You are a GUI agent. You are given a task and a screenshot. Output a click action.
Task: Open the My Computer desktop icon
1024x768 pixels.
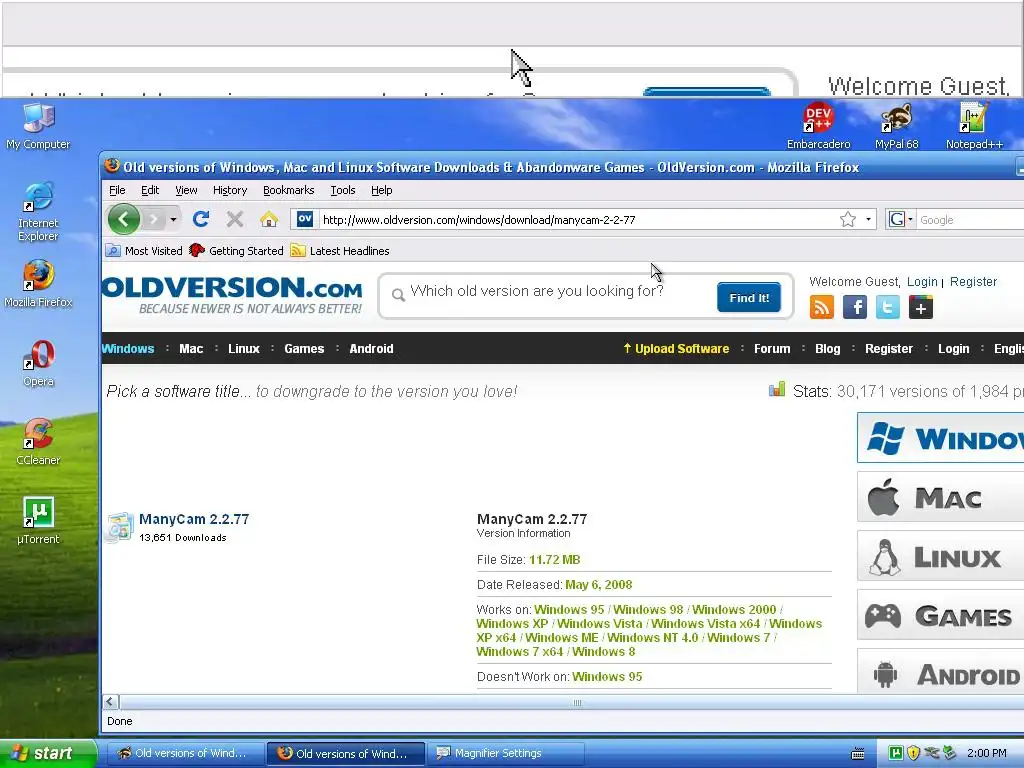[38, 125]
